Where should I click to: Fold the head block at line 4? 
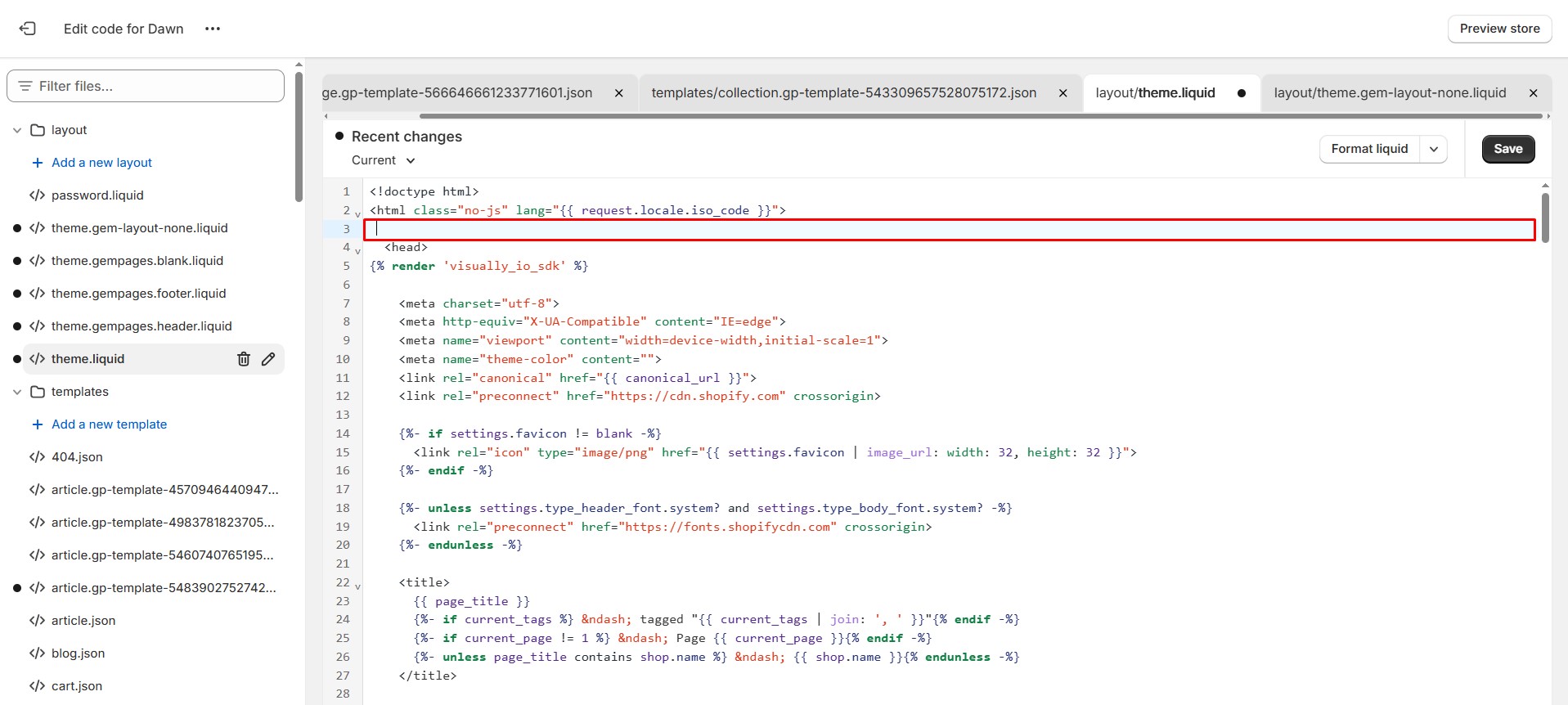357,250
